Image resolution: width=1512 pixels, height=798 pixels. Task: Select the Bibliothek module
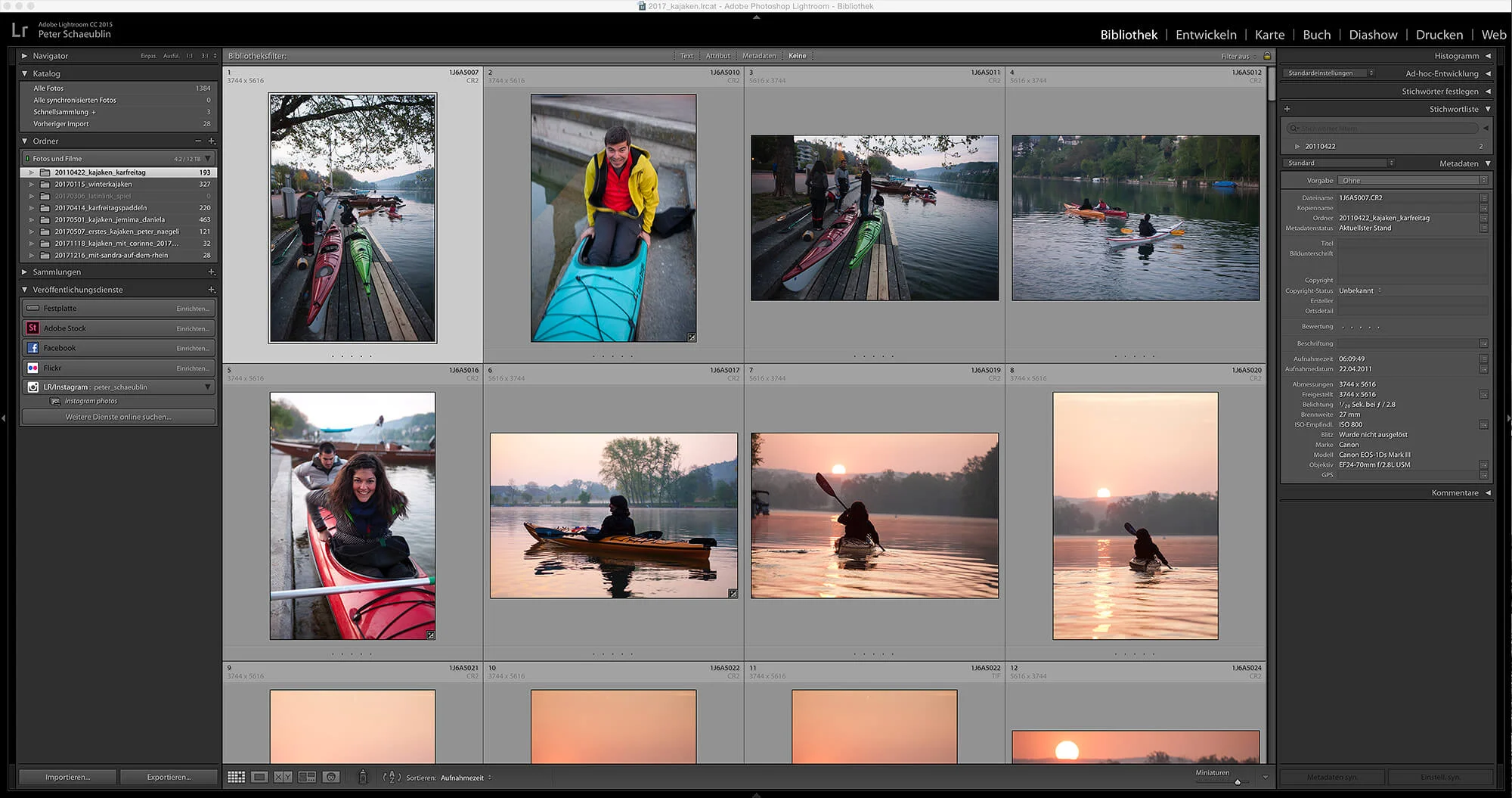(1129, 35)
